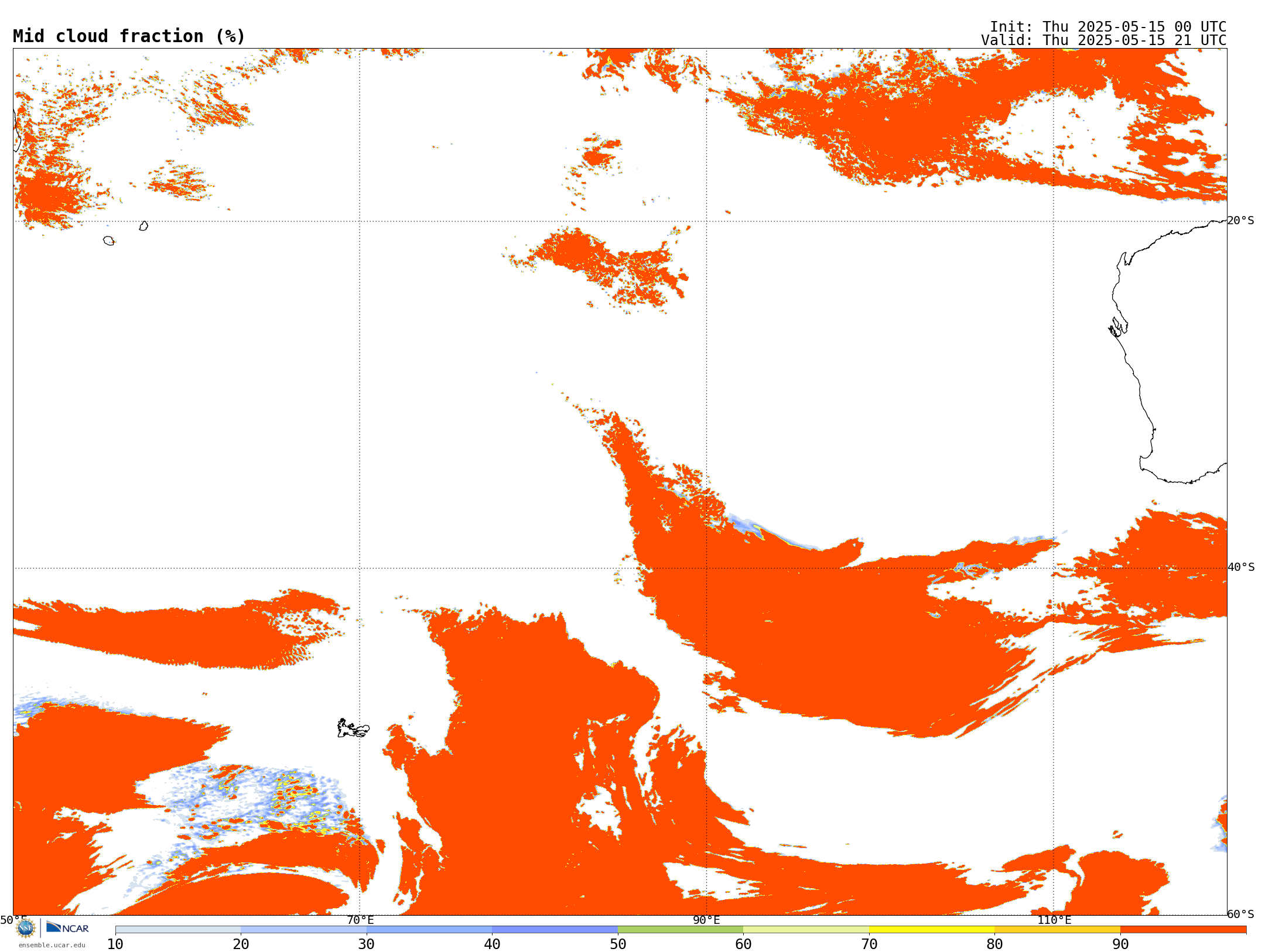Click the 'Mid cloud fraction (%)' title
Viewport: 1265px width, 952px height.
point(129,36)
